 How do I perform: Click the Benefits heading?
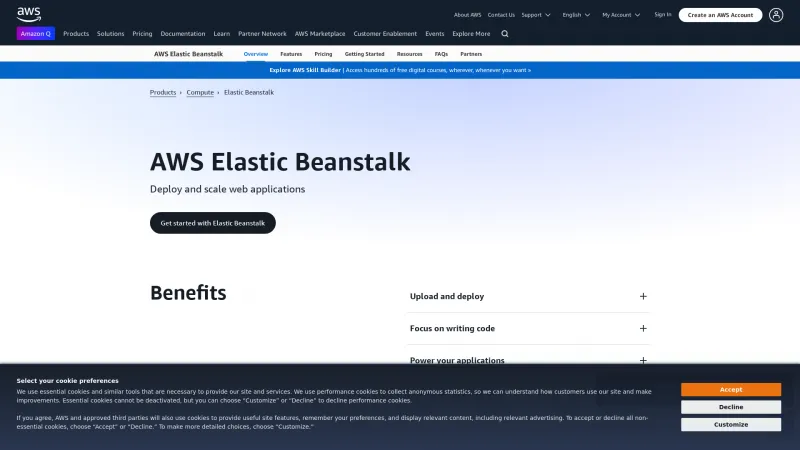click(188, 293)
